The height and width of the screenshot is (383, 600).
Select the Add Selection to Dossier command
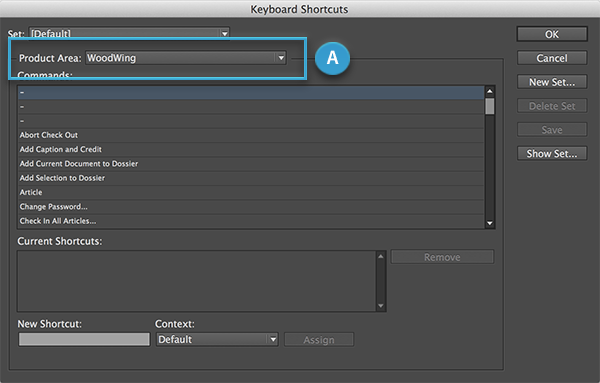(x=251, y=178)
